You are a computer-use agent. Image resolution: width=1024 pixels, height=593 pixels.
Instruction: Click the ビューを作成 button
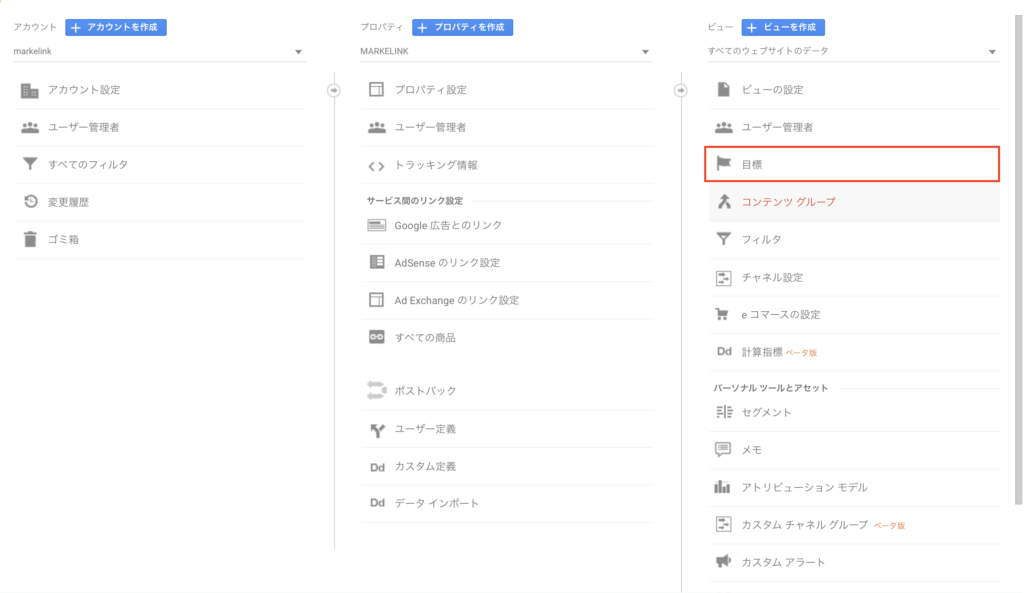click(783, 27)
